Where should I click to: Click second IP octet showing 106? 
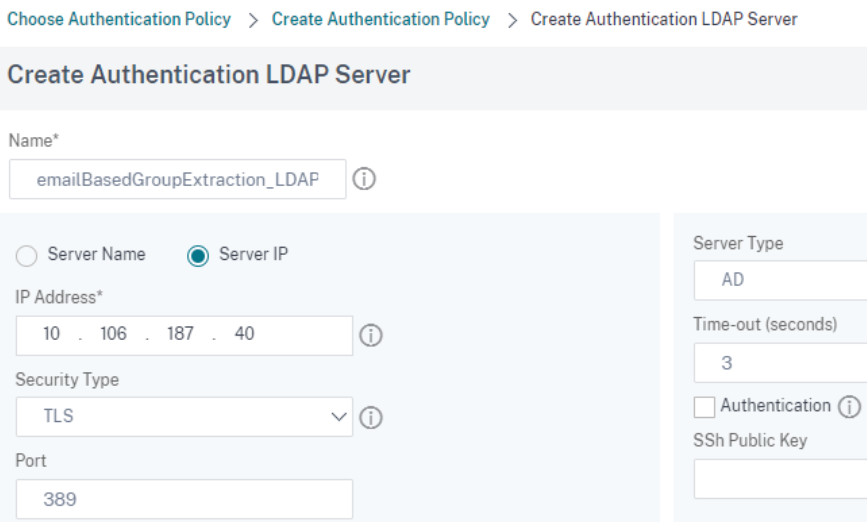(113, 334)
